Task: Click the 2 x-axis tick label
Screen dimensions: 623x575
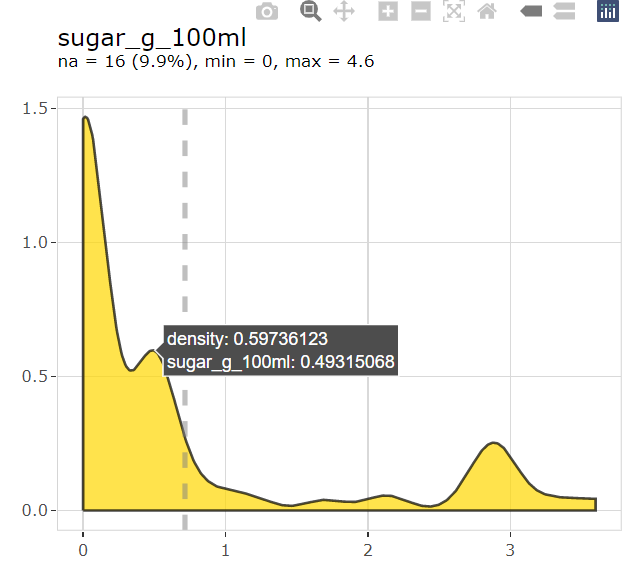Action: [x=368, y=551]
